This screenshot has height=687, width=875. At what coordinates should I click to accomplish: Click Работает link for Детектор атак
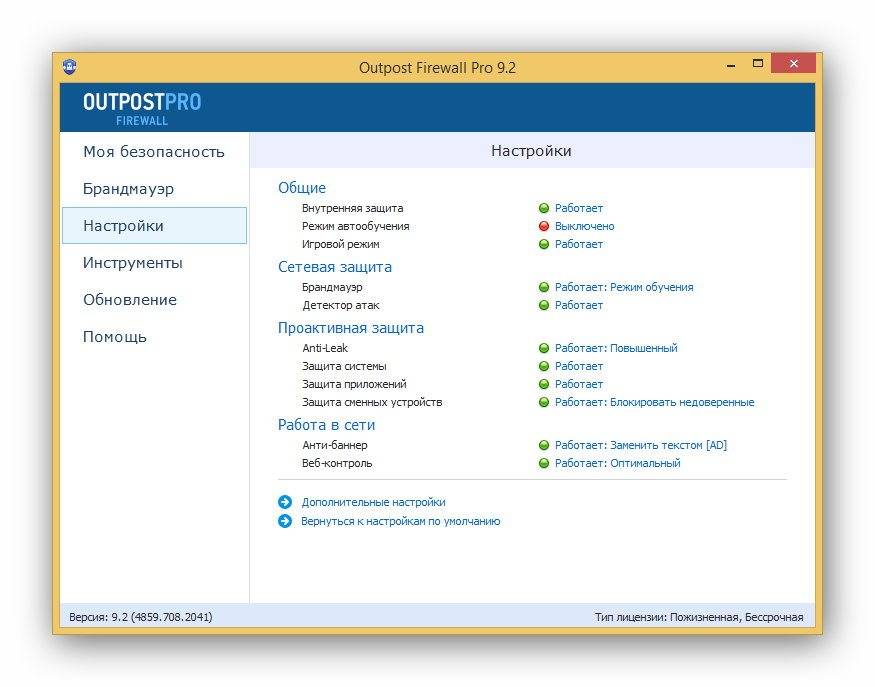(x=579, y=305)
